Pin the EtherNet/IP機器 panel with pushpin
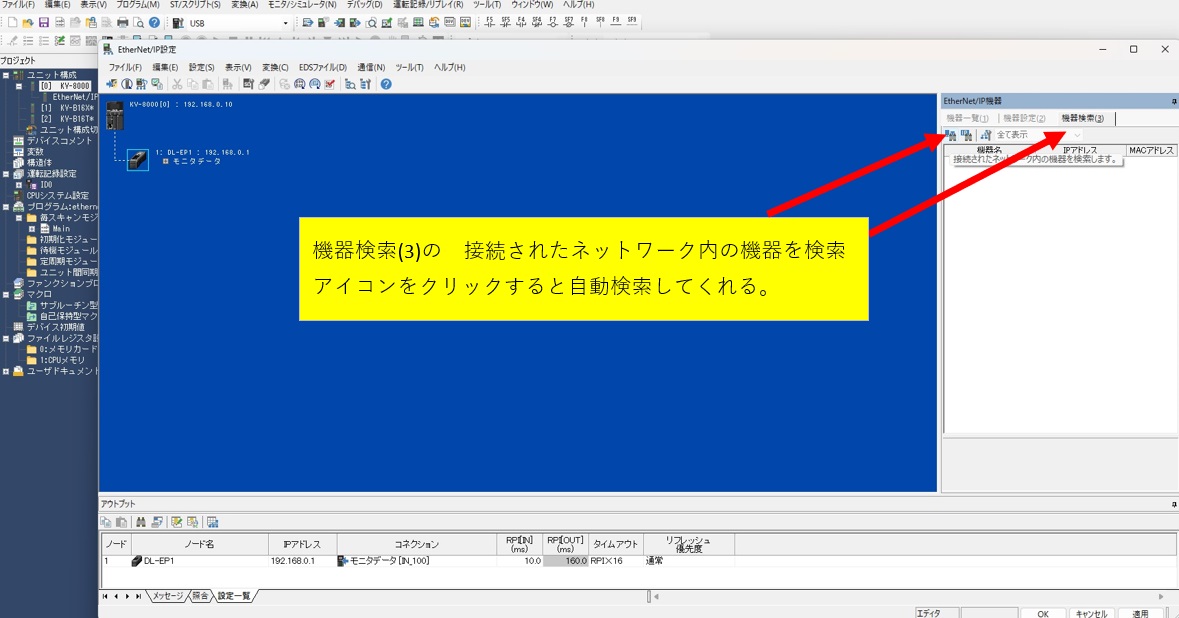The image size is (1179, 618). [1173, 101]
